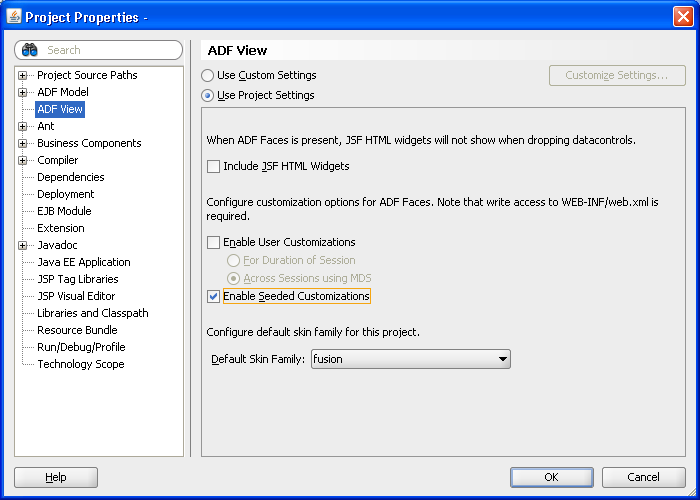Open EJB Module settings
Screen dimensions: 700x500
64,211
